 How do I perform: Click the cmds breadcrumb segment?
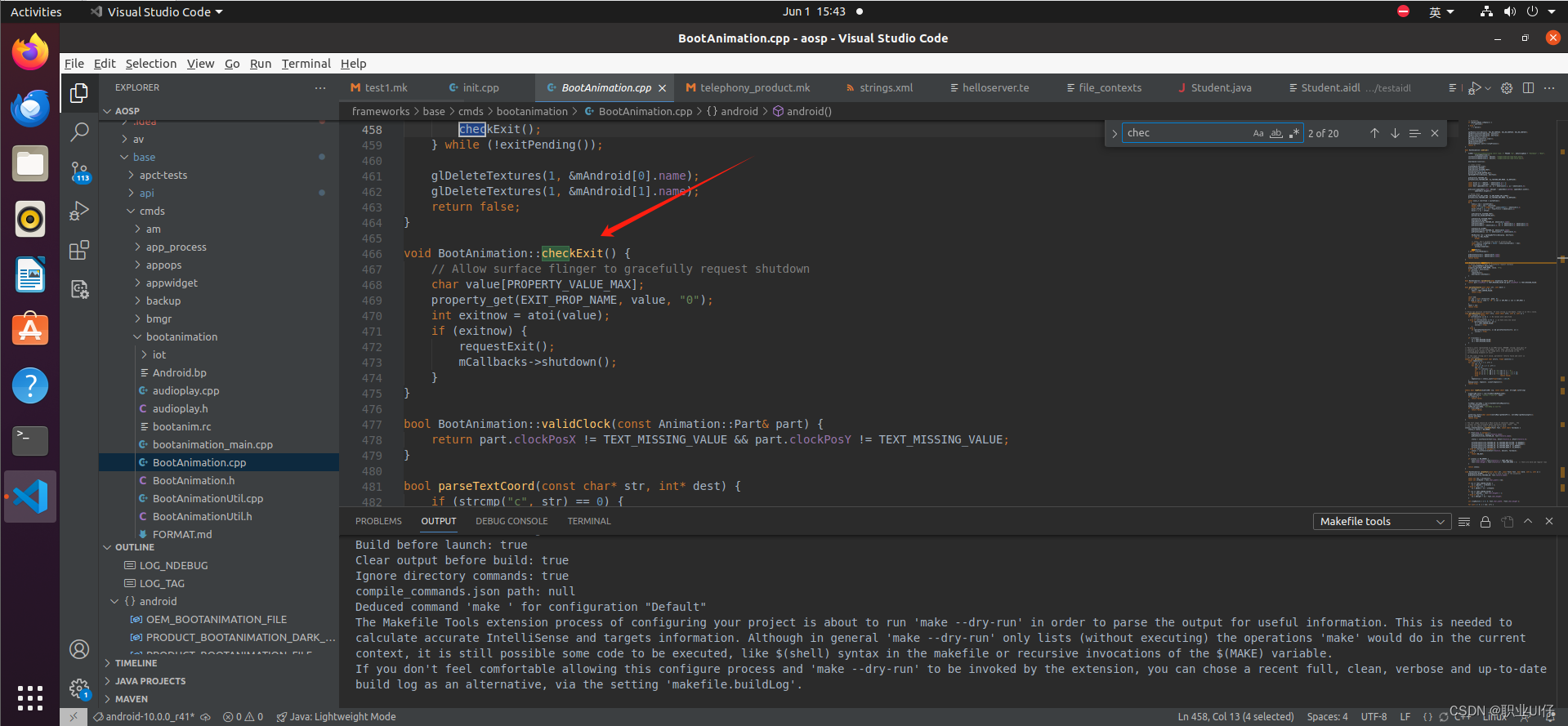471,112
